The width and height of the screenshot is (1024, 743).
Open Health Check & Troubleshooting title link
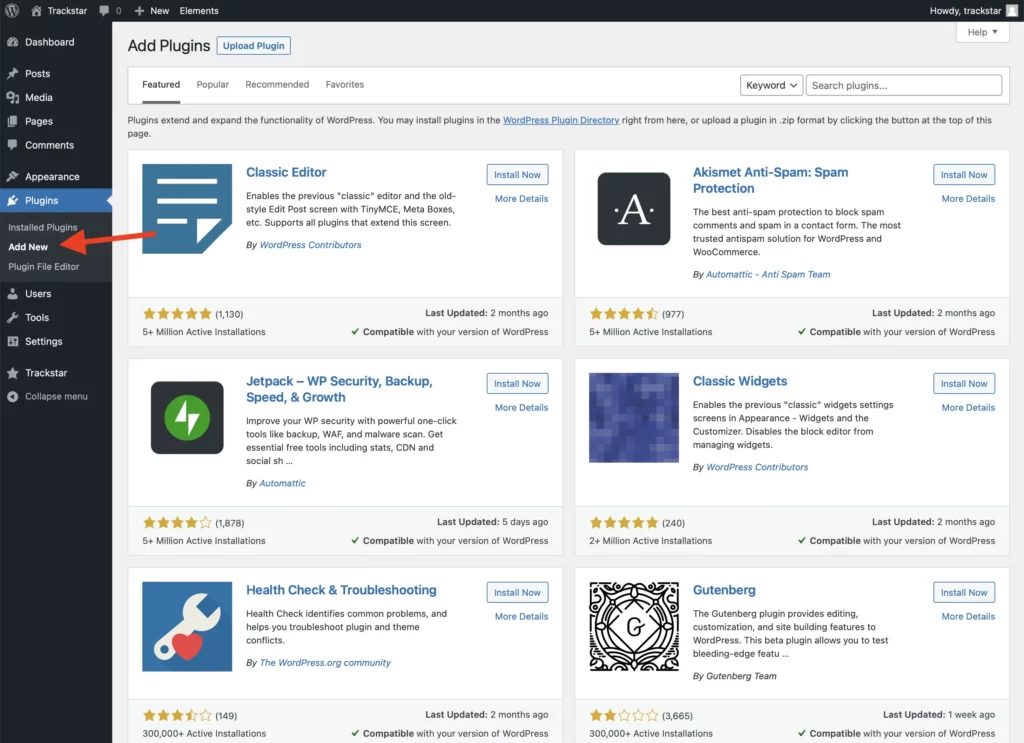coord(341,590)
